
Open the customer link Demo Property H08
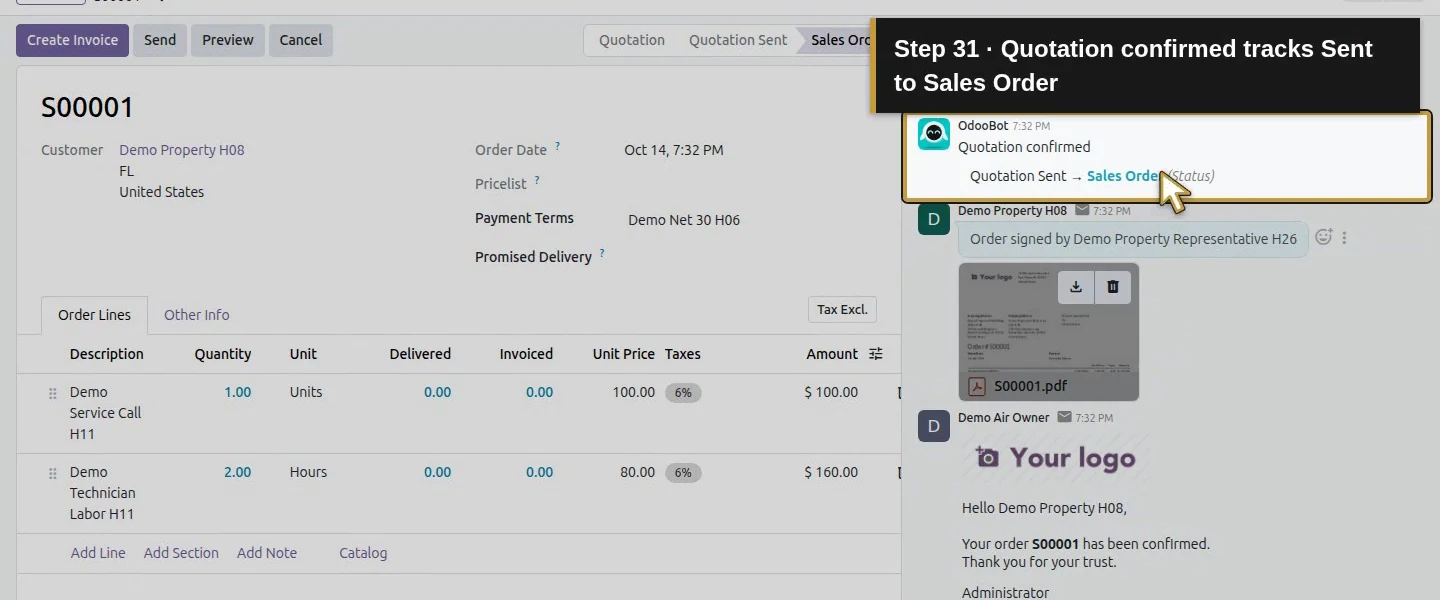(182, 150)
